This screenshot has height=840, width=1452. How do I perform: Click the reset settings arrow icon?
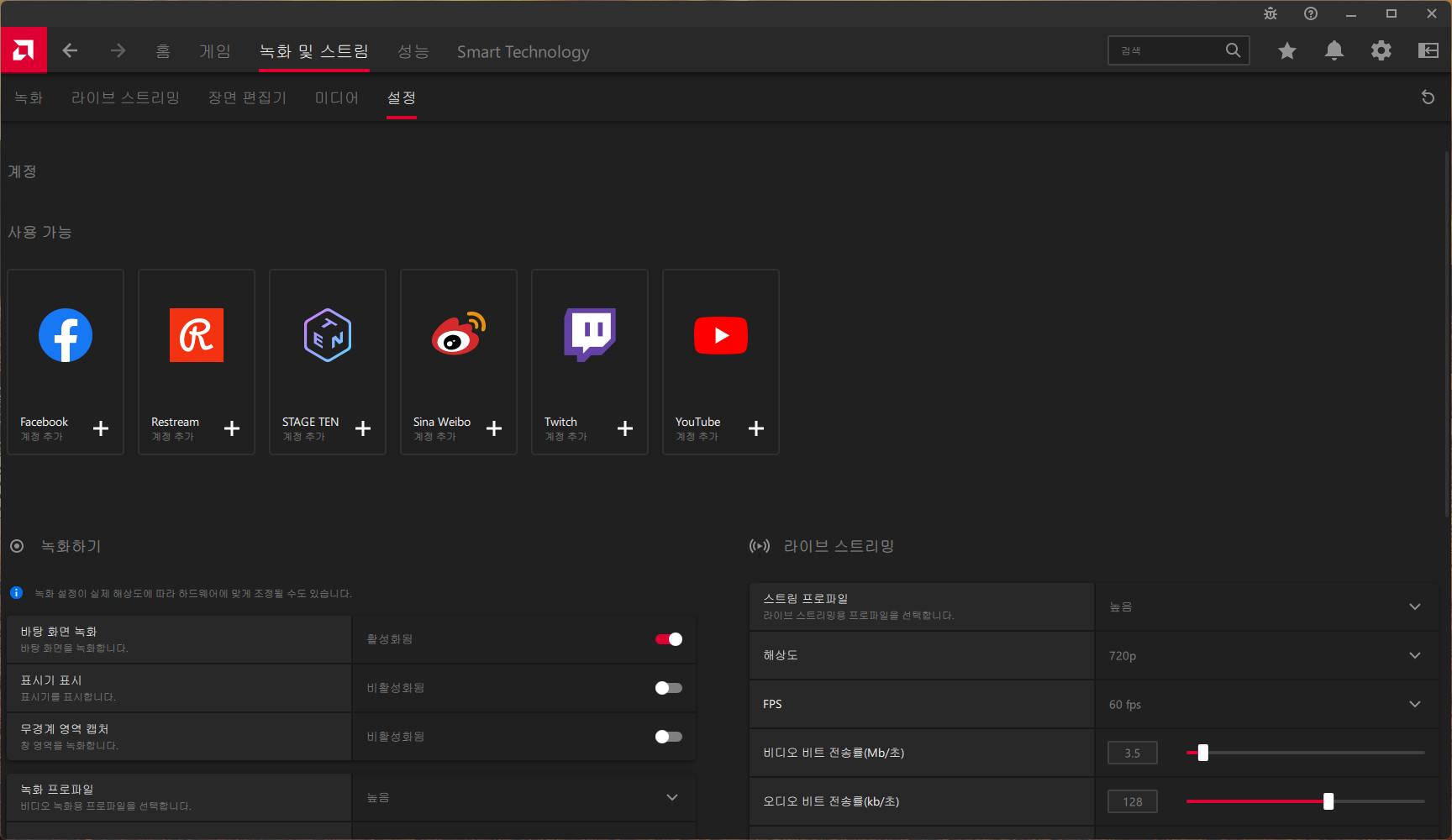pyautogui.click(x=1428, y=97)
